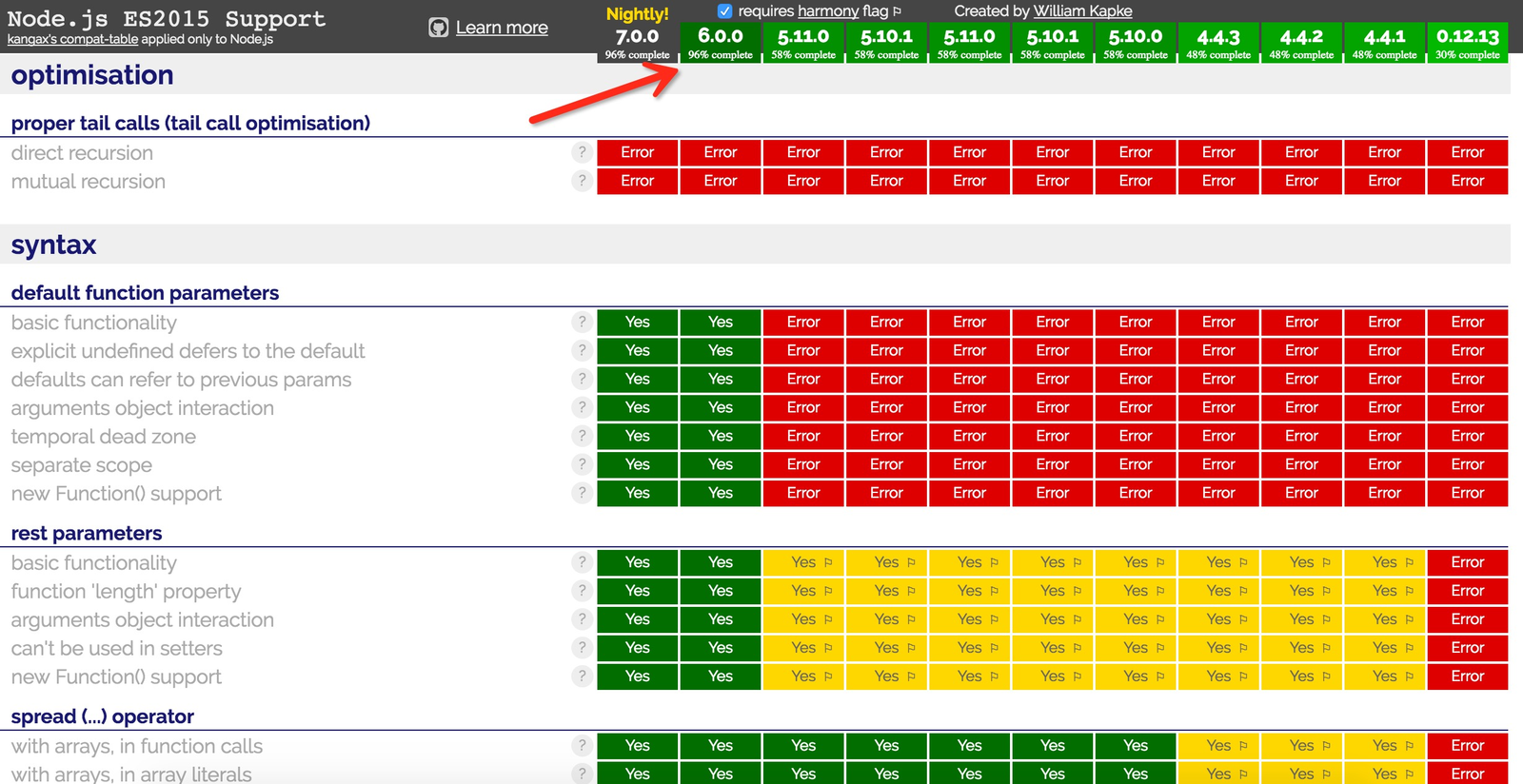The image size is (1523, 784).
Task: Click the Node.js ES2015 Support title
Action: click(167, 18)
